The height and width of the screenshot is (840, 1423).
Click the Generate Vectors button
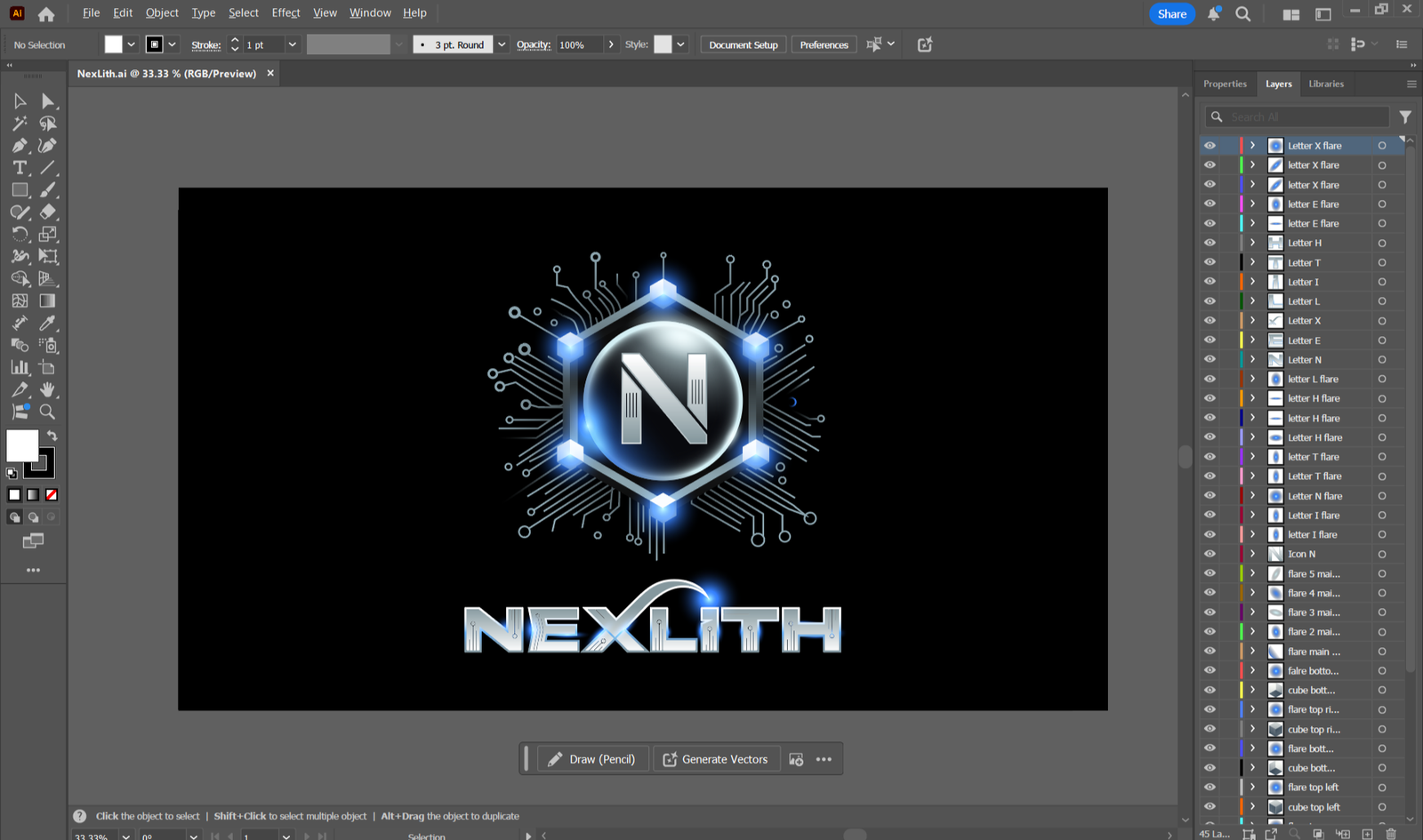click(716, 759)
